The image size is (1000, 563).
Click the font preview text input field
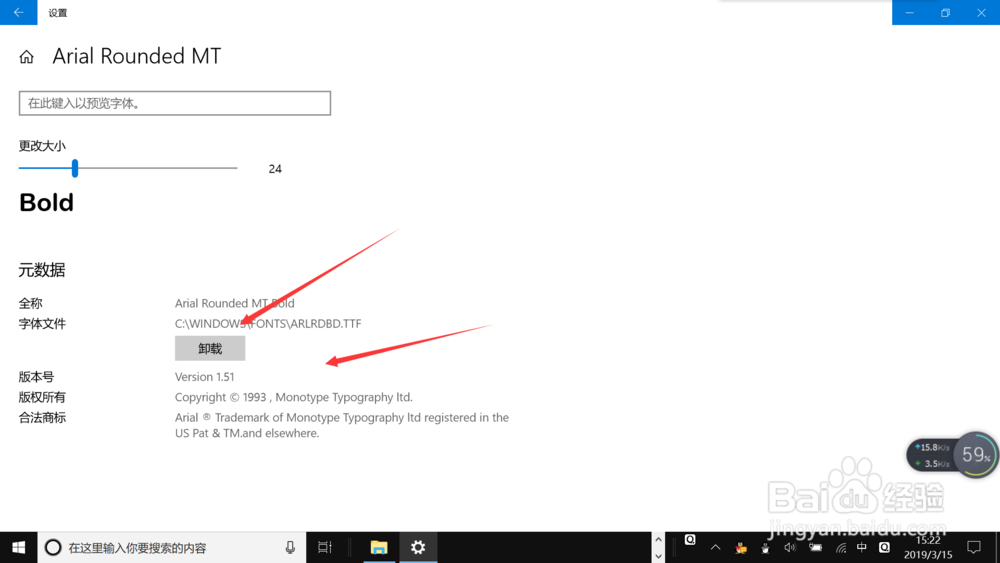(x=175, y=103)
